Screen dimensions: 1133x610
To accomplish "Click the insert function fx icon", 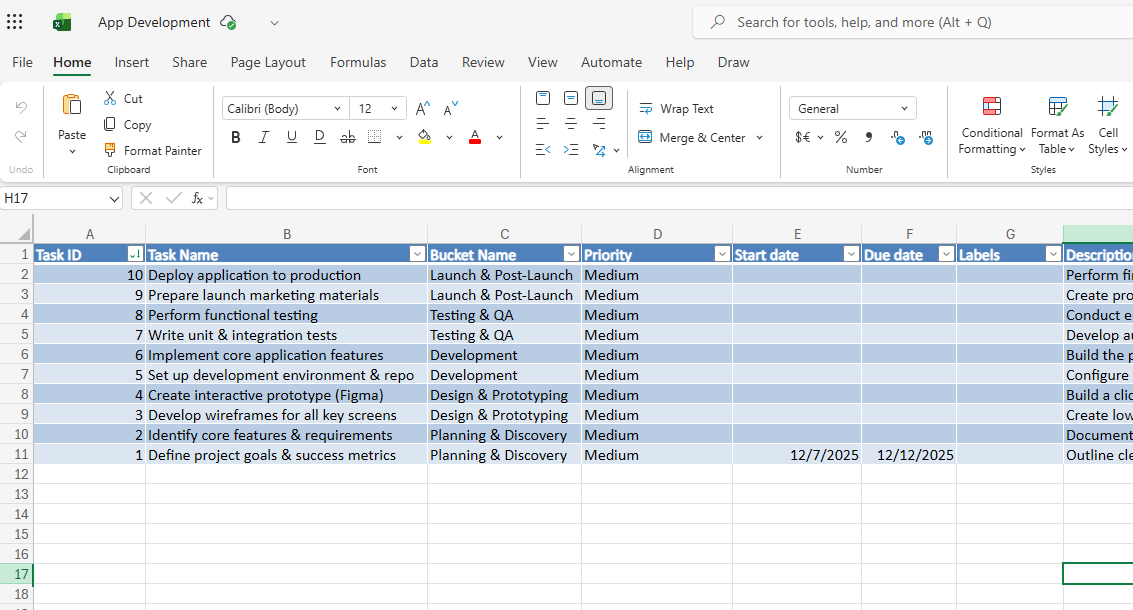I will tap(198, 198).
